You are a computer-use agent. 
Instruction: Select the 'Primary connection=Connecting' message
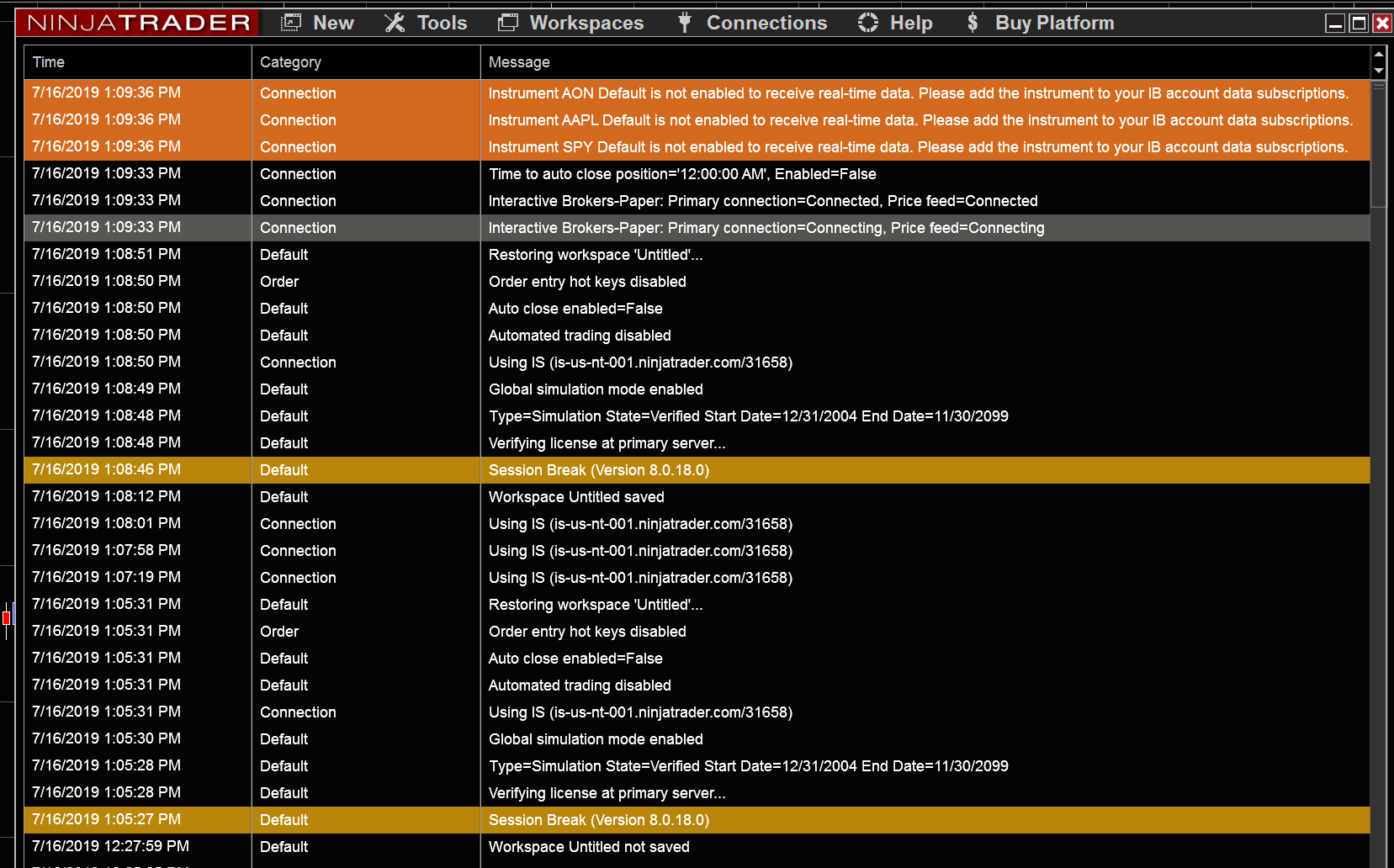[x=766, y=228]
